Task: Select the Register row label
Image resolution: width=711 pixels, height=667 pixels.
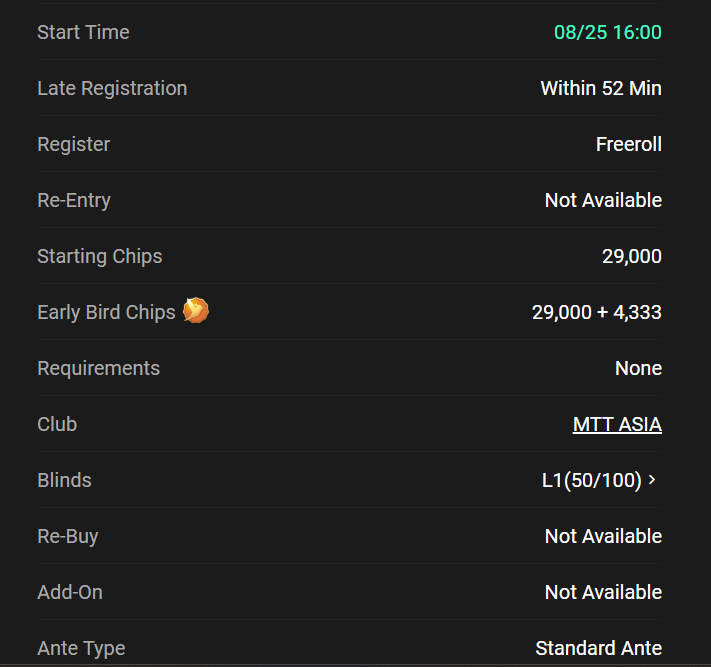Action: [x=73, y=145]
